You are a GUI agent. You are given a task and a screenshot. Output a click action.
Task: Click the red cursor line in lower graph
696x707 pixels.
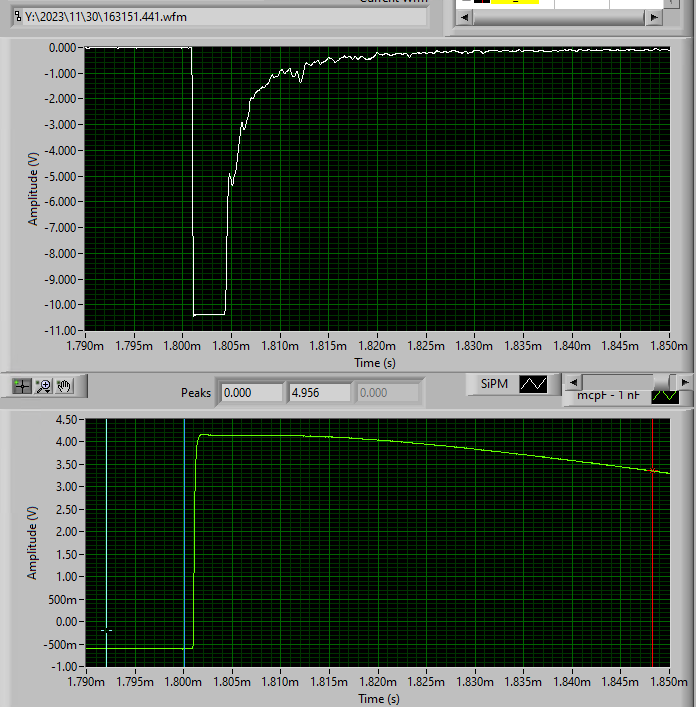[x=652, y=541]
